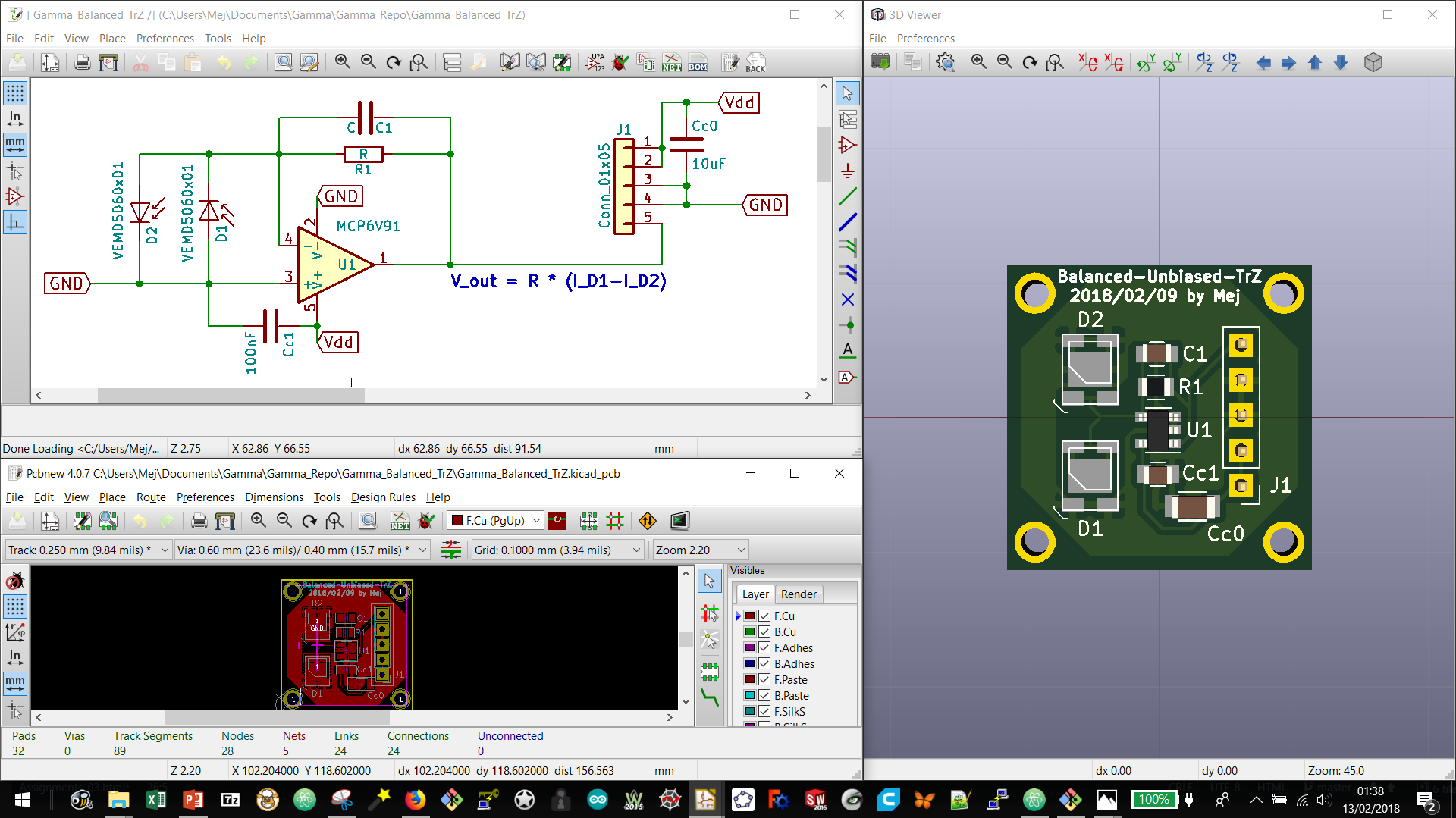
Task: Rotate Z clockwise in 3D Viewer
Action: coord(1204,63)
